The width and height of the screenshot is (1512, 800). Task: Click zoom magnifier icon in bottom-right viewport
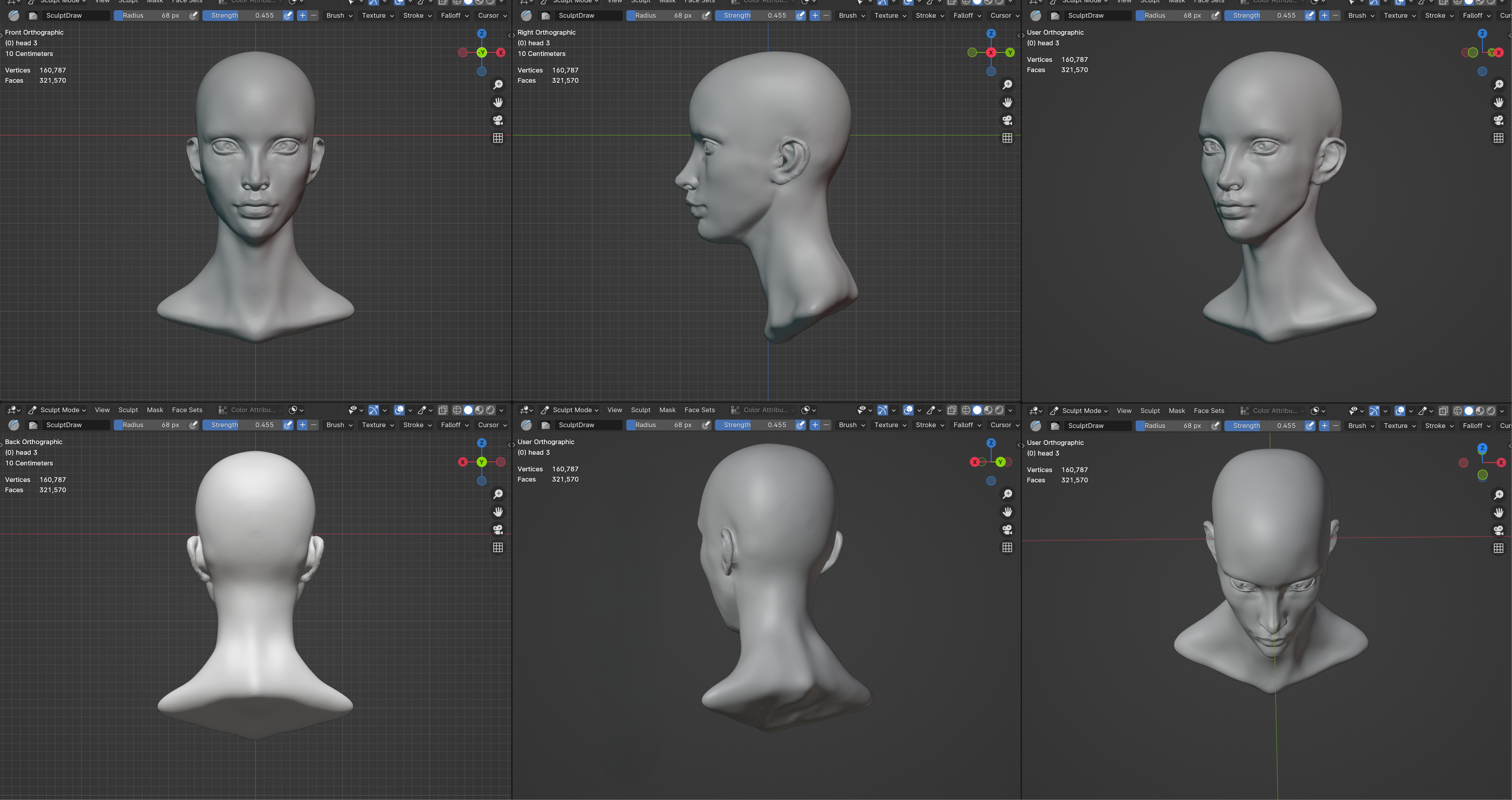tap(1499, 495)
